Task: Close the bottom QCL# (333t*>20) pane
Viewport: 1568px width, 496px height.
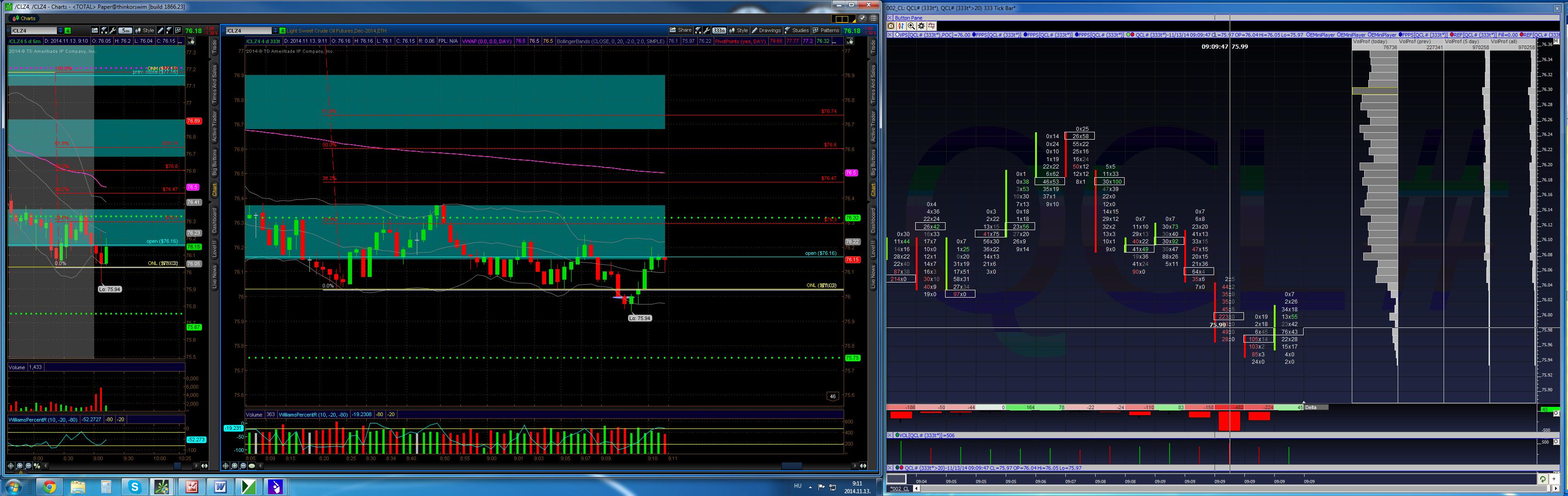Action: click(890, 468)
